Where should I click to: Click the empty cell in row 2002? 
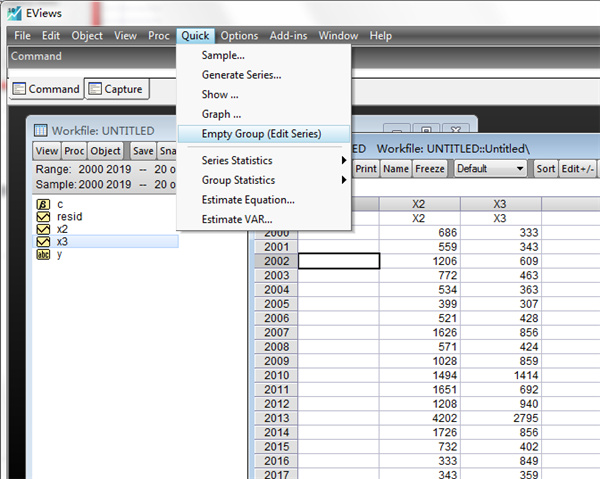(339, 261)
